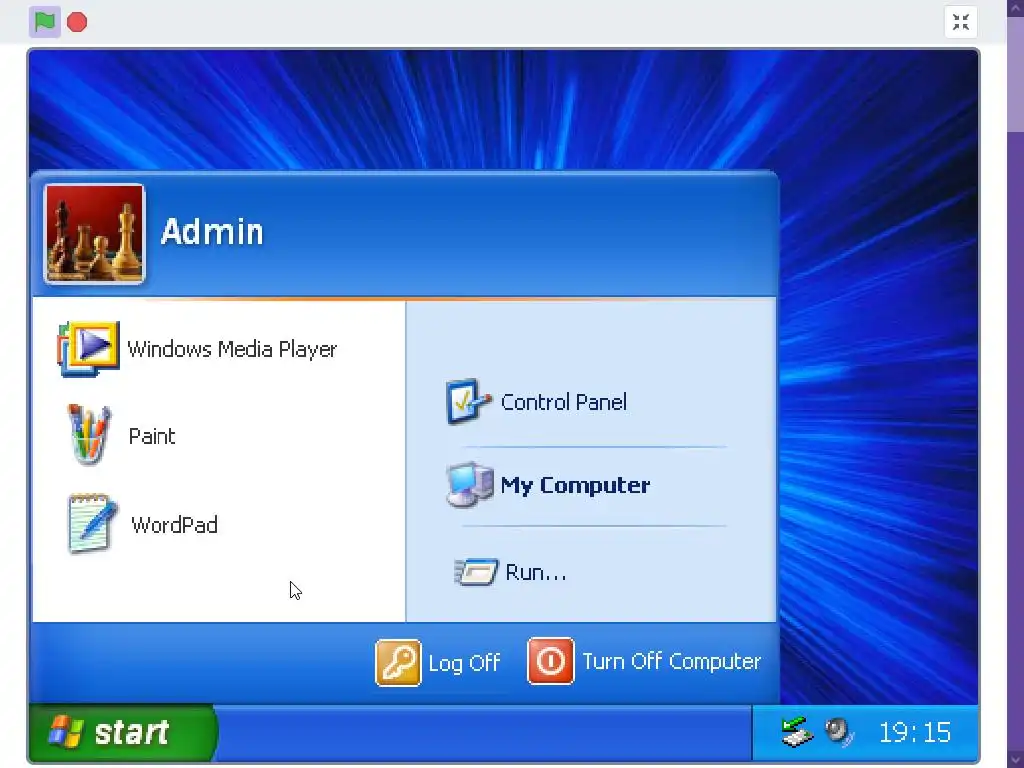This screenshot has width=1024, height=768.
Task: Click the red stop sign icon
Action: (77, 22)
